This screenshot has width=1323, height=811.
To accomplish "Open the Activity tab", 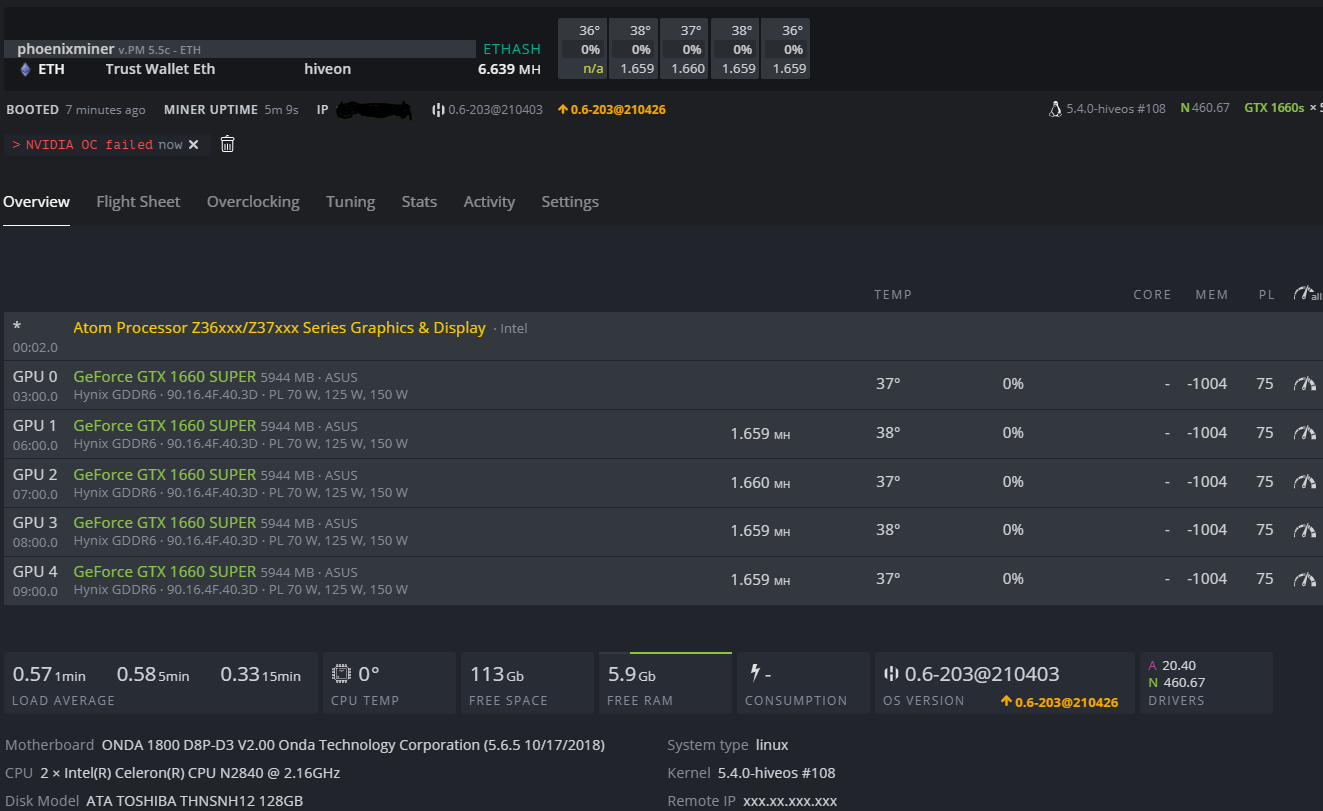I will [x=489, y=202].
